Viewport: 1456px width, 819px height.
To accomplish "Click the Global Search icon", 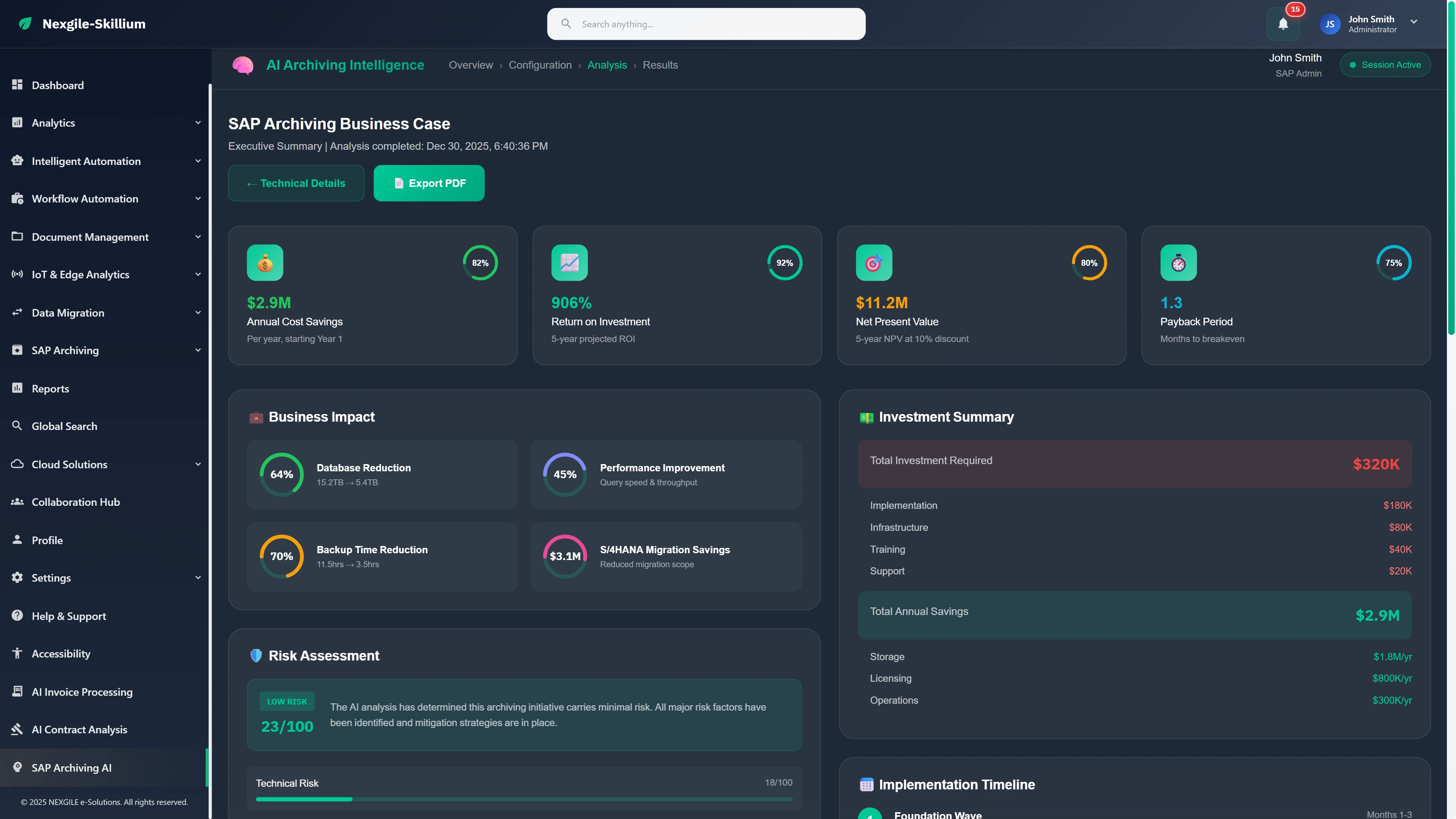I will click(x=17, y=425).
